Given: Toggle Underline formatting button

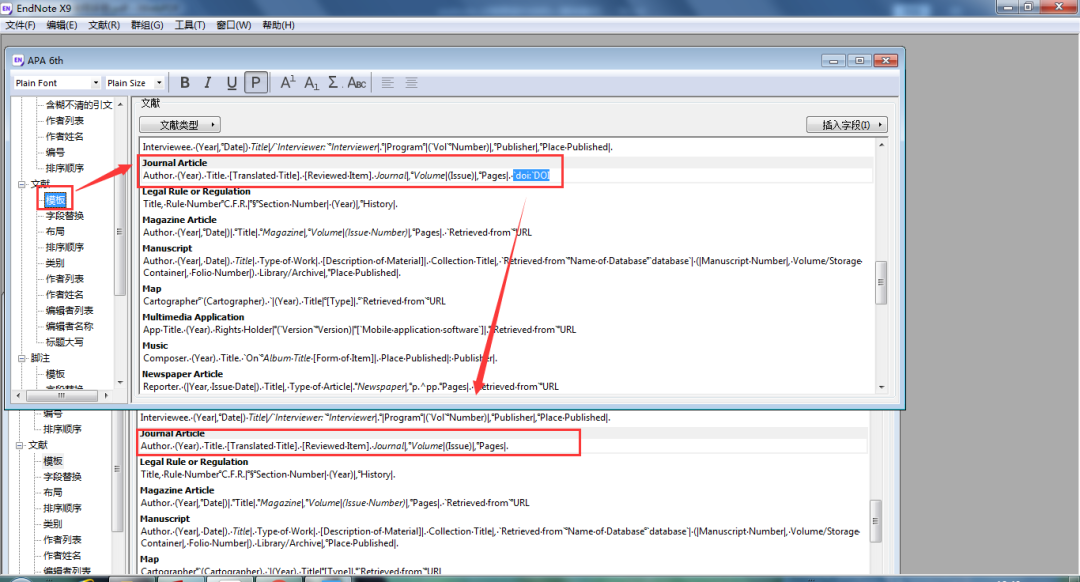Looking at the screenshot, I should pos(231,83).
